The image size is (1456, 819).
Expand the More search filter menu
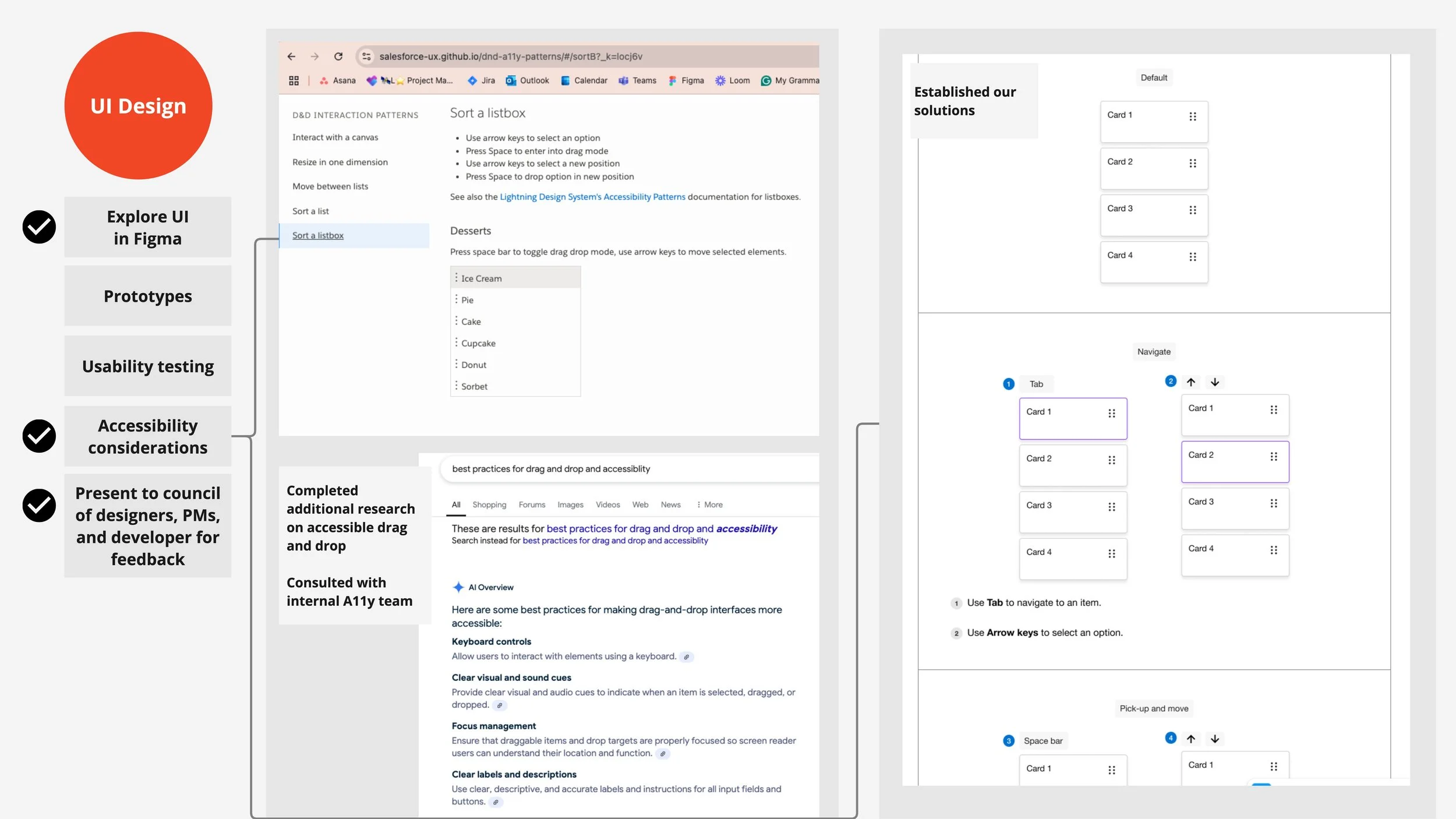point(709,504)
